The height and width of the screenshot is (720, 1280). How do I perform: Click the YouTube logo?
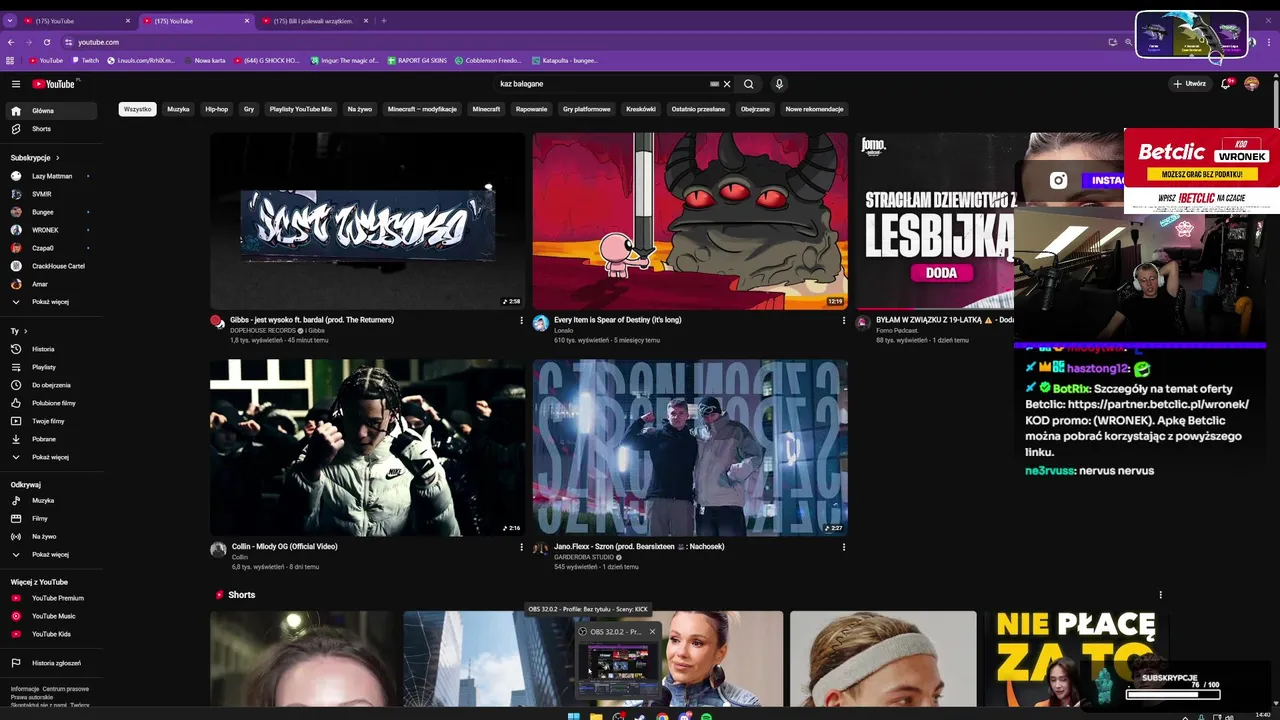coord(55,84)
